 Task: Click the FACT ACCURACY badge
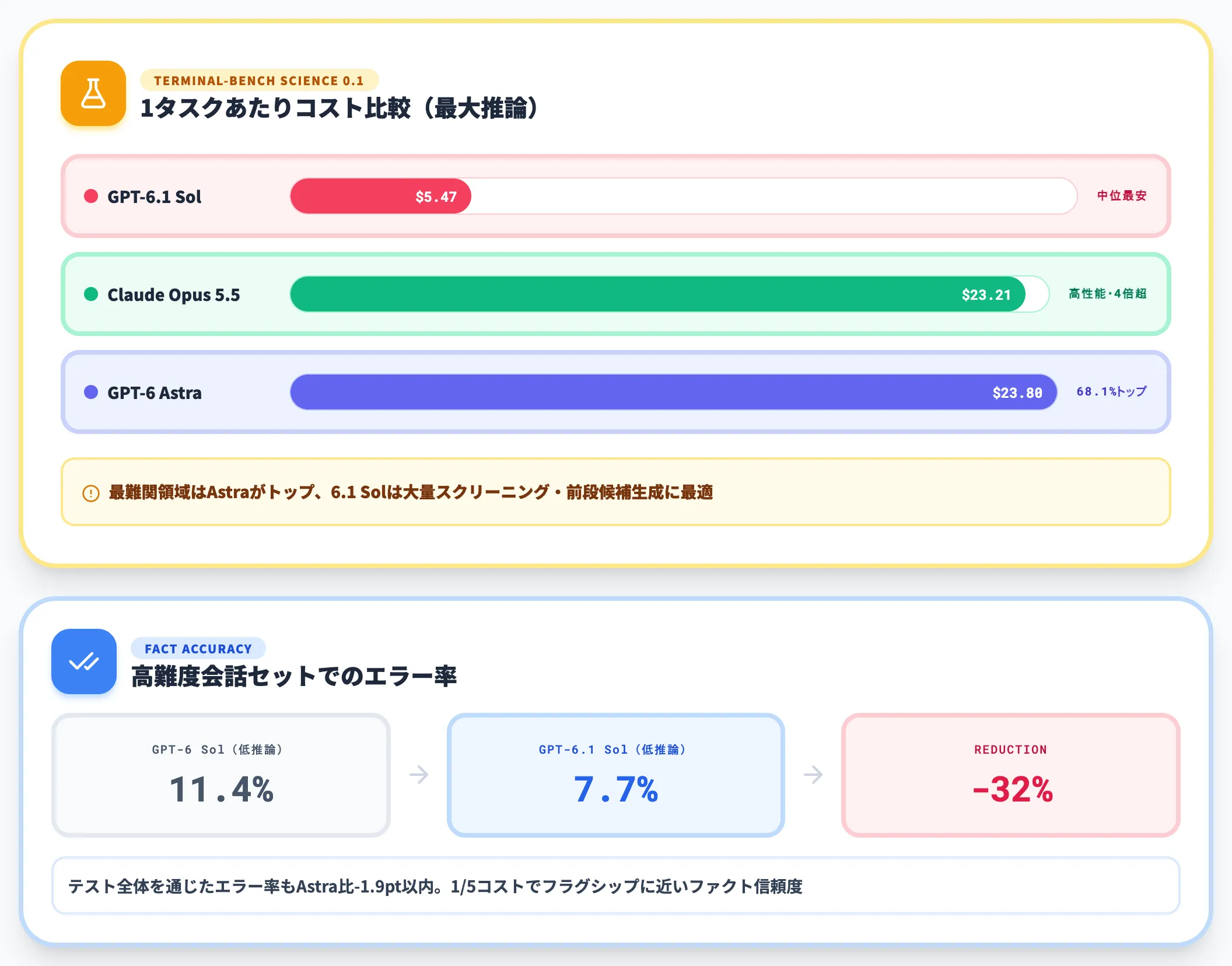(198, 649)
